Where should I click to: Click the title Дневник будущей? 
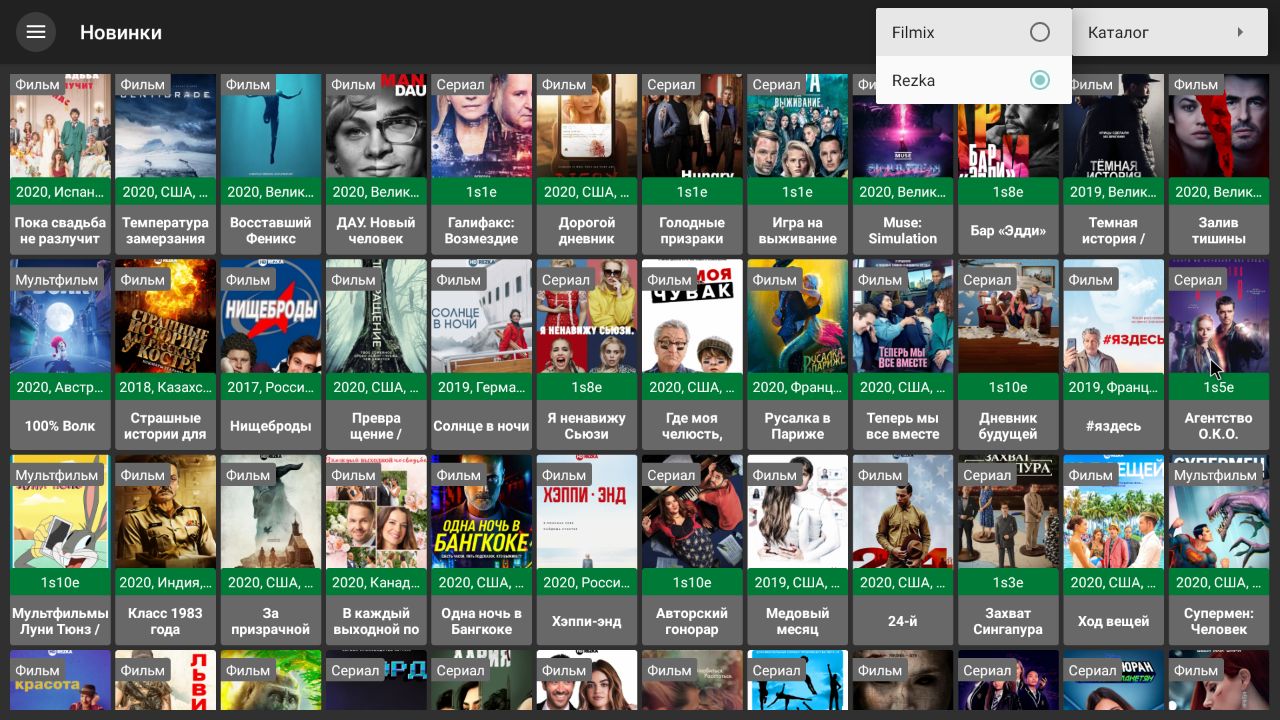(1008, 426)
